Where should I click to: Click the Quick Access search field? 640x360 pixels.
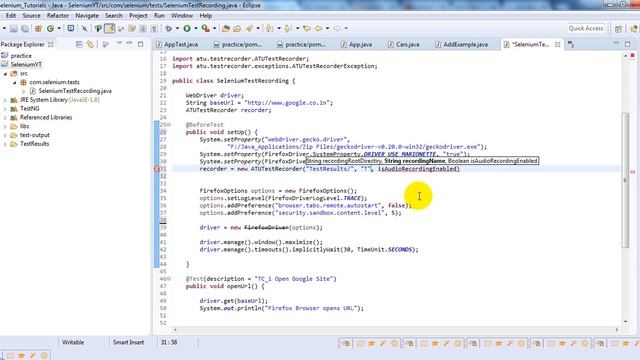click(x=586, y=28)
